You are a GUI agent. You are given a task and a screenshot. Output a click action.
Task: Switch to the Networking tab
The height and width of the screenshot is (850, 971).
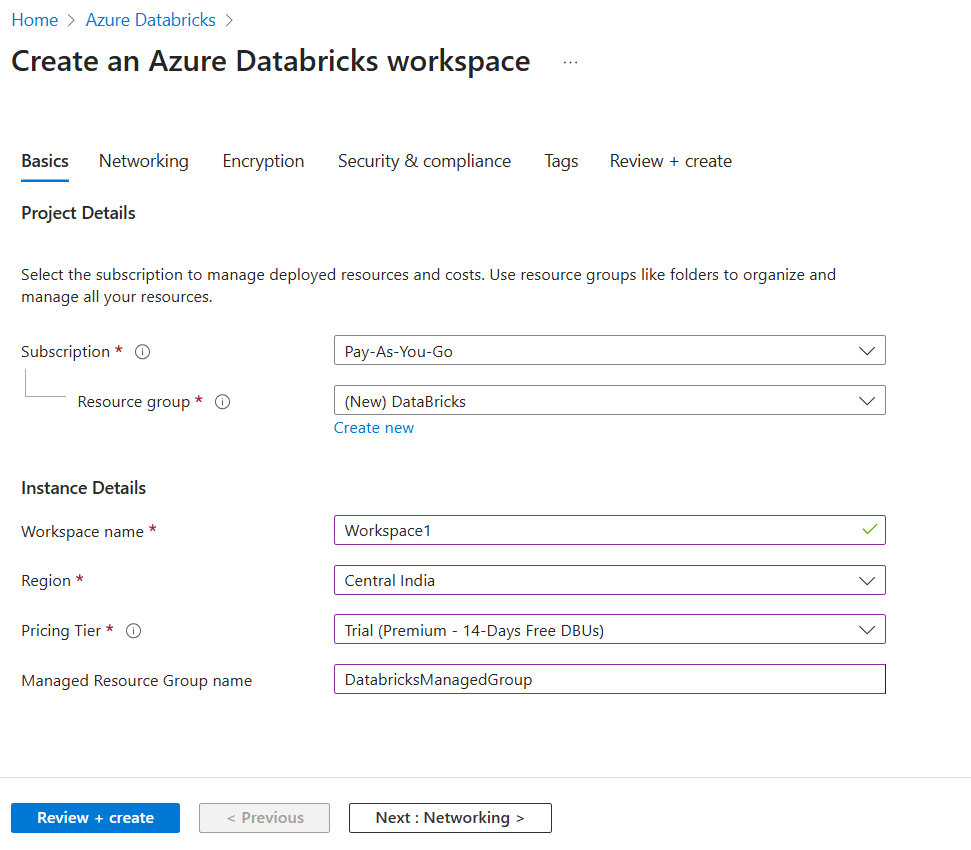[x=144, y=162]
